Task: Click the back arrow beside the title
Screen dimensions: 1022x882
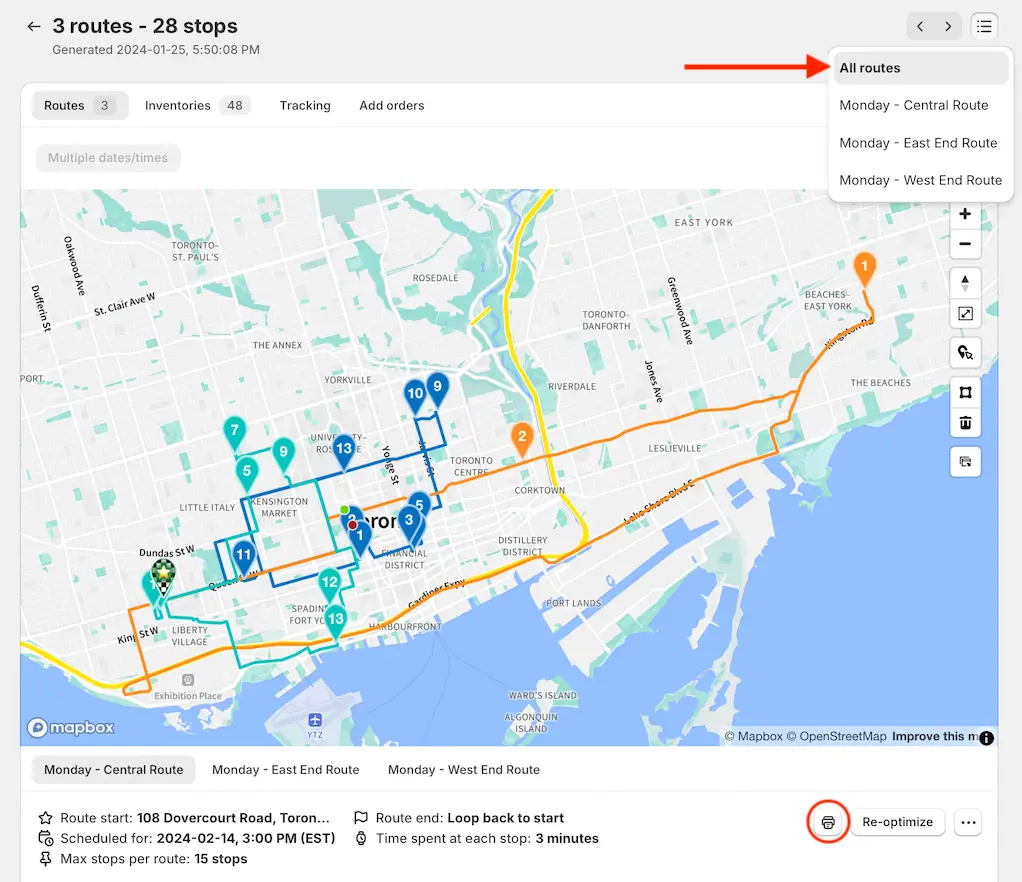Action: pos(34,27)
